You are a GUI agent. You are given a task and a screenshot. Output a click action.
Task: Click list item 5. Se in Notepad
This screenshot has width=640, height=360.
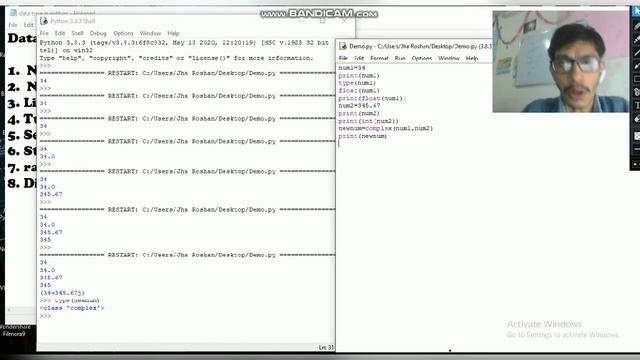coord(22,135)
